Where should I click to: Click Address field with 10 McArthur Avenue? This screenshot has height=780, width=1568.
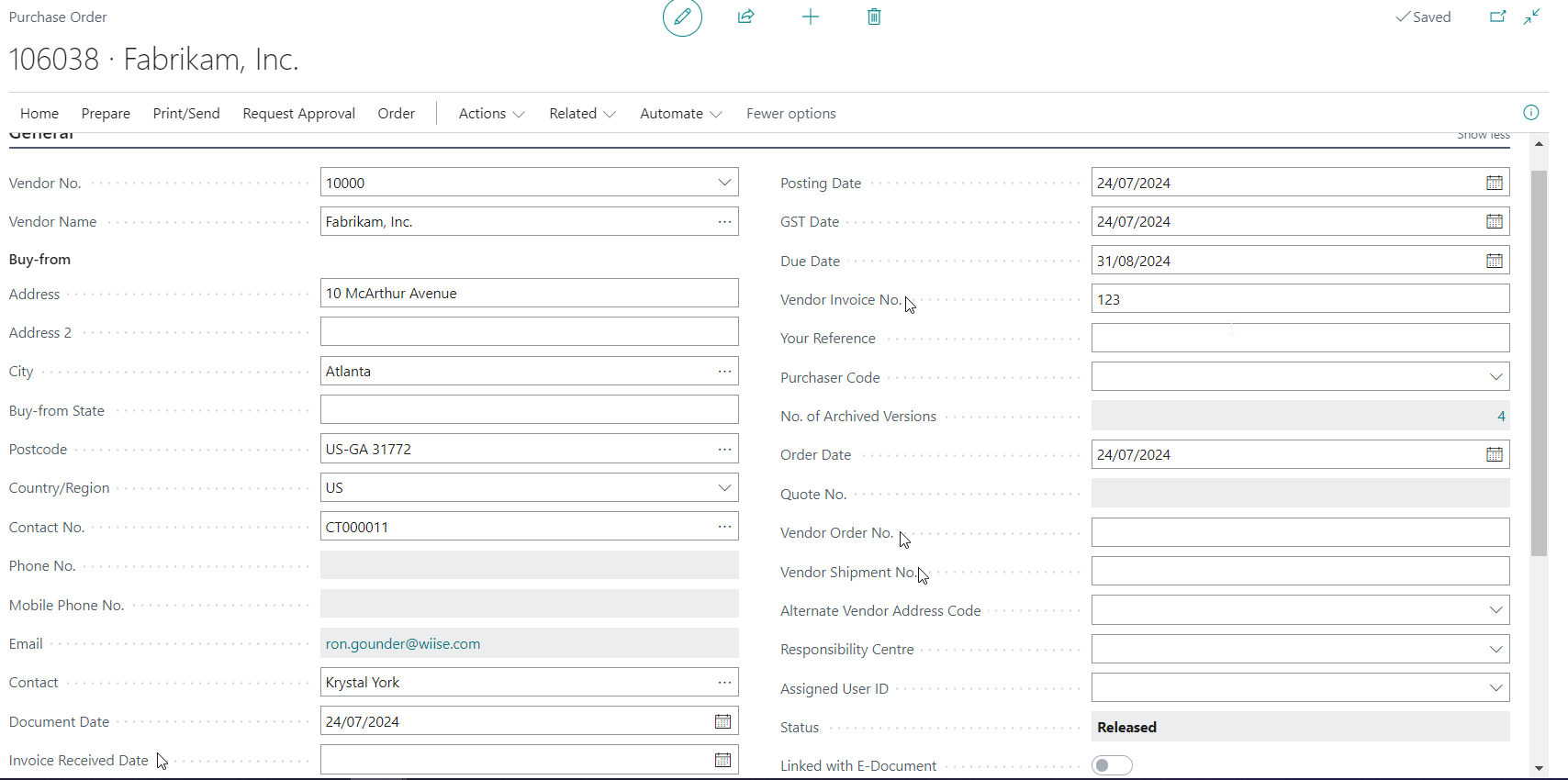[529, 293]
